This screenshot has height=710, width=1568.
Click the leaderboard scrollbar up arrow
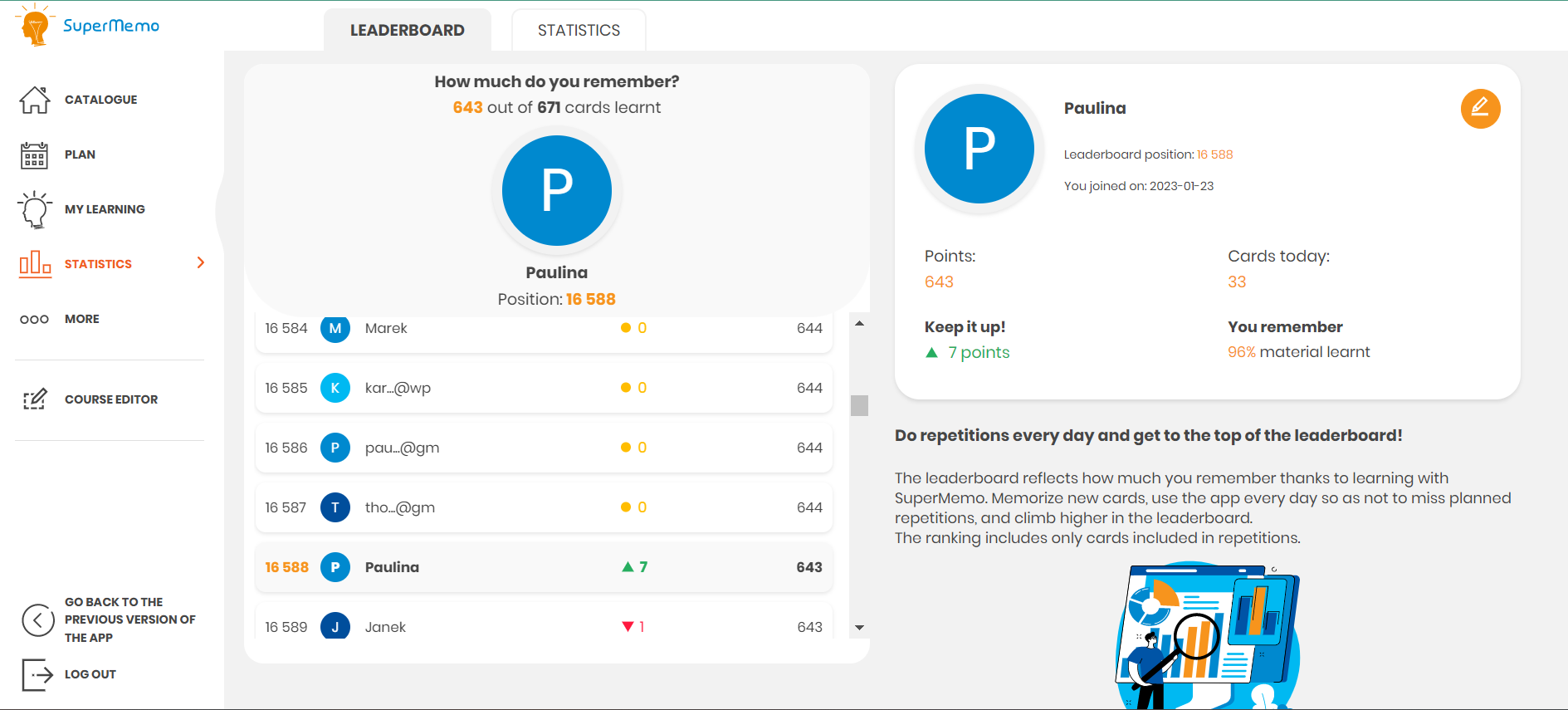859,324
